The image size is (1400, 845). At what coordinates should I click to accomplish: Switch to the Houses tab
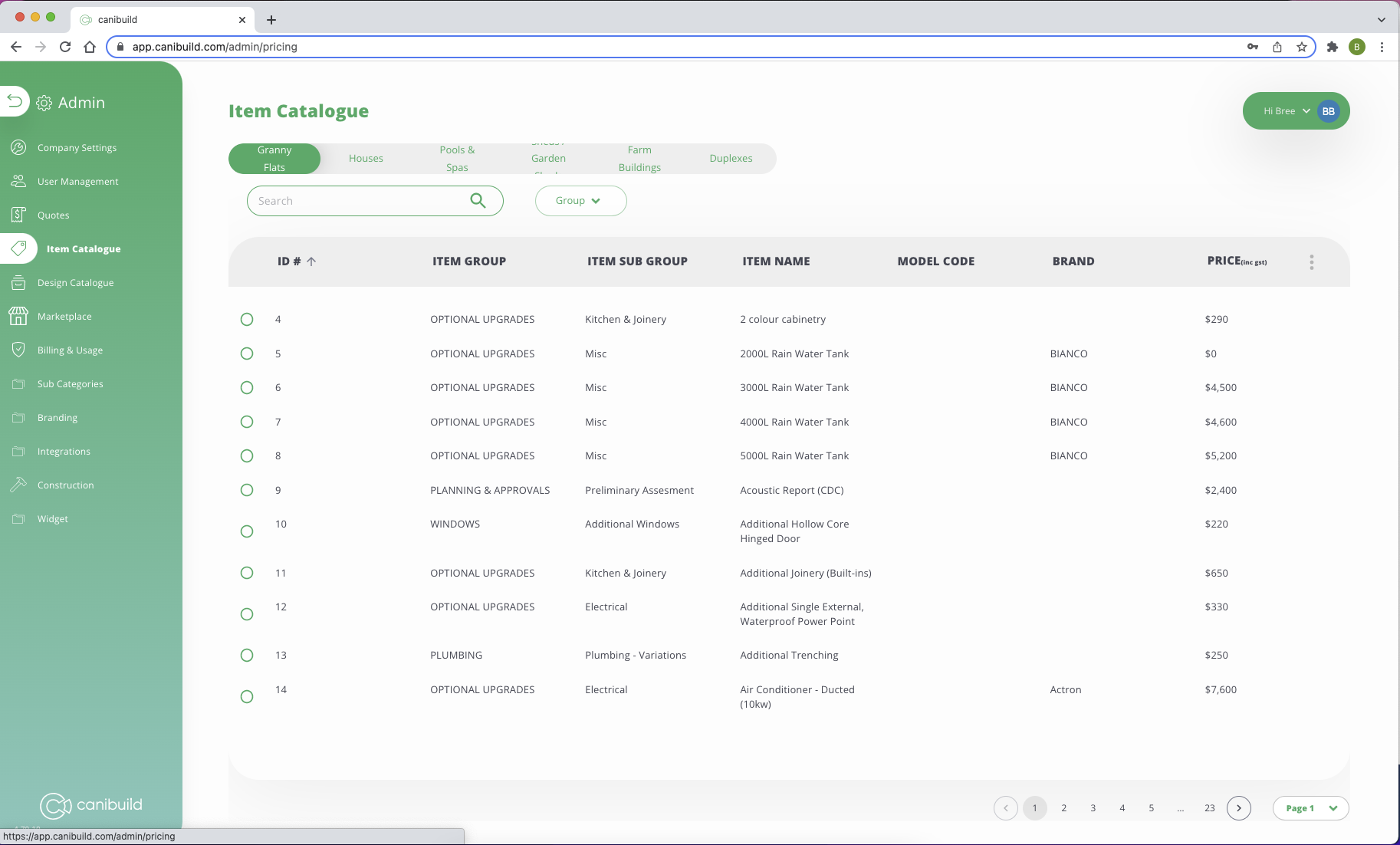coord(366,158)
